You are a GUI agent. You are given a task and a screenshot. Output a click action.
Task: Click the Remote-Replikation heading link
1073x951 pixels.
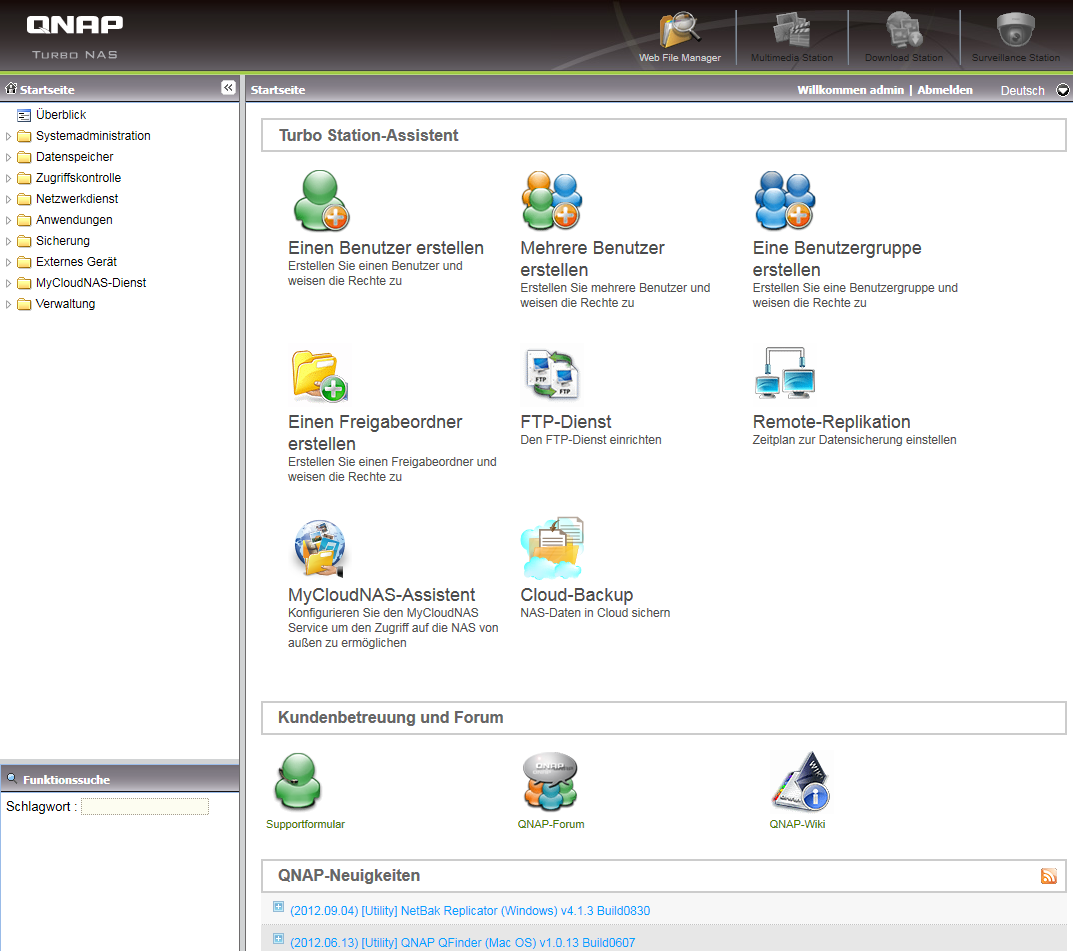(831, 421)
